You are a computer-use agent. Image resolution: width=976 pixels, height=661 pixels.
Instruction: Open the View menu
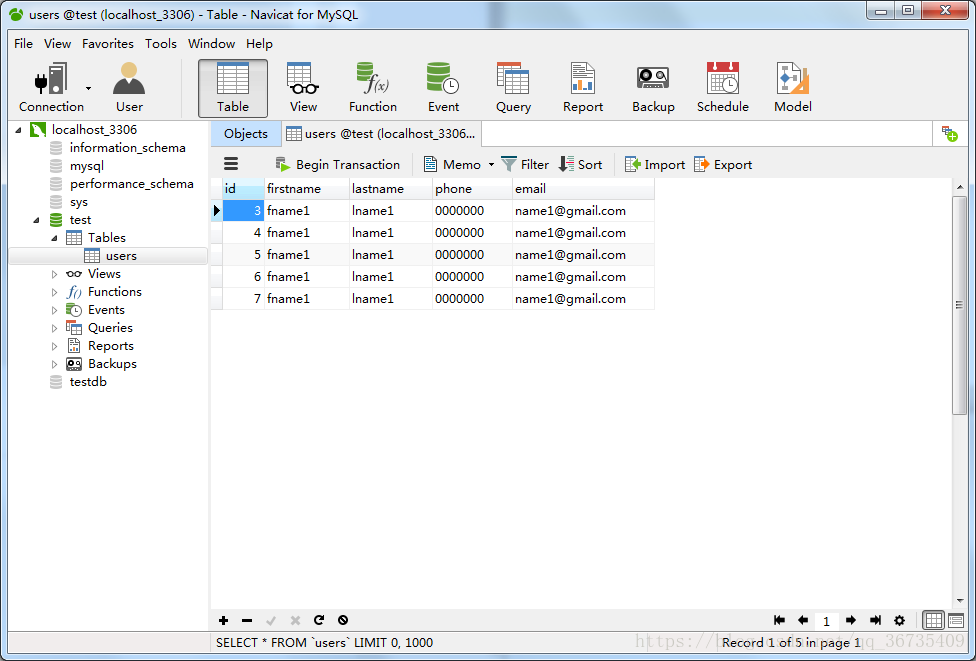point(57,44)
